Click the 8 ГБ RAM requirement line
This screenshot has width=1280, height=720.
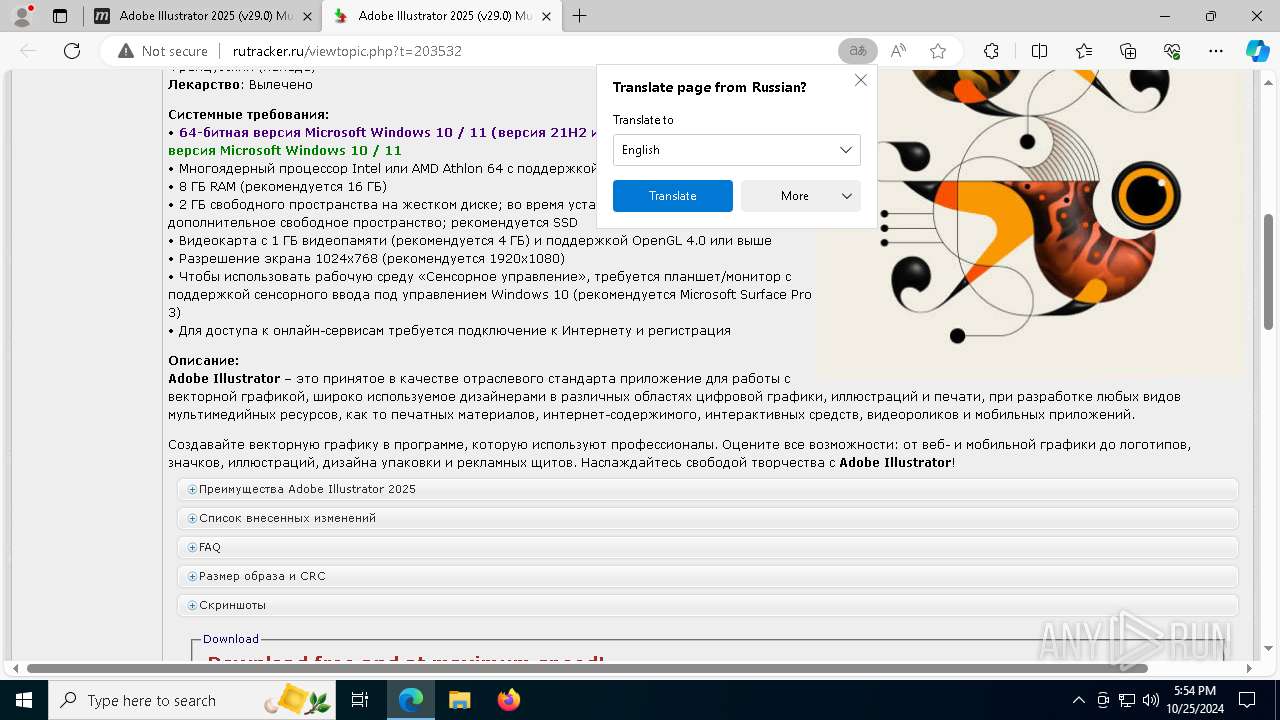coord(277,187)
